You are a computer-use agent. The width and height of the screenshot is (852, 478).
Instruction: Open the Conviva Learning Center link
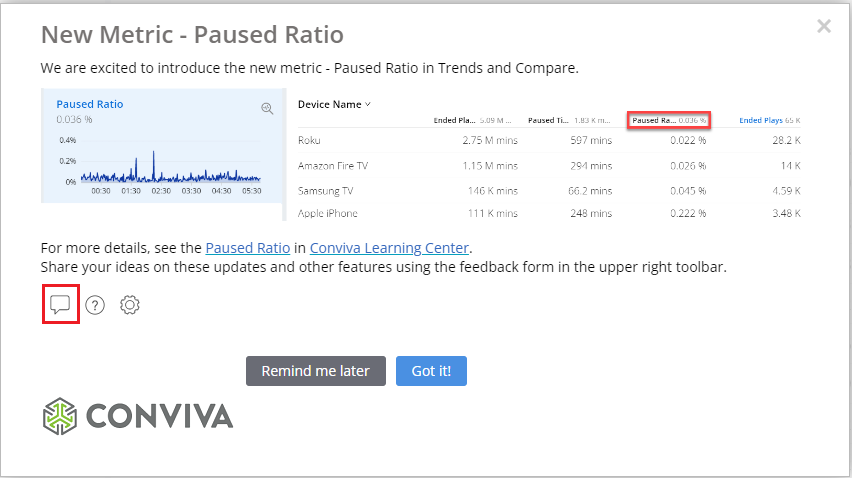(x=388, y=248)
